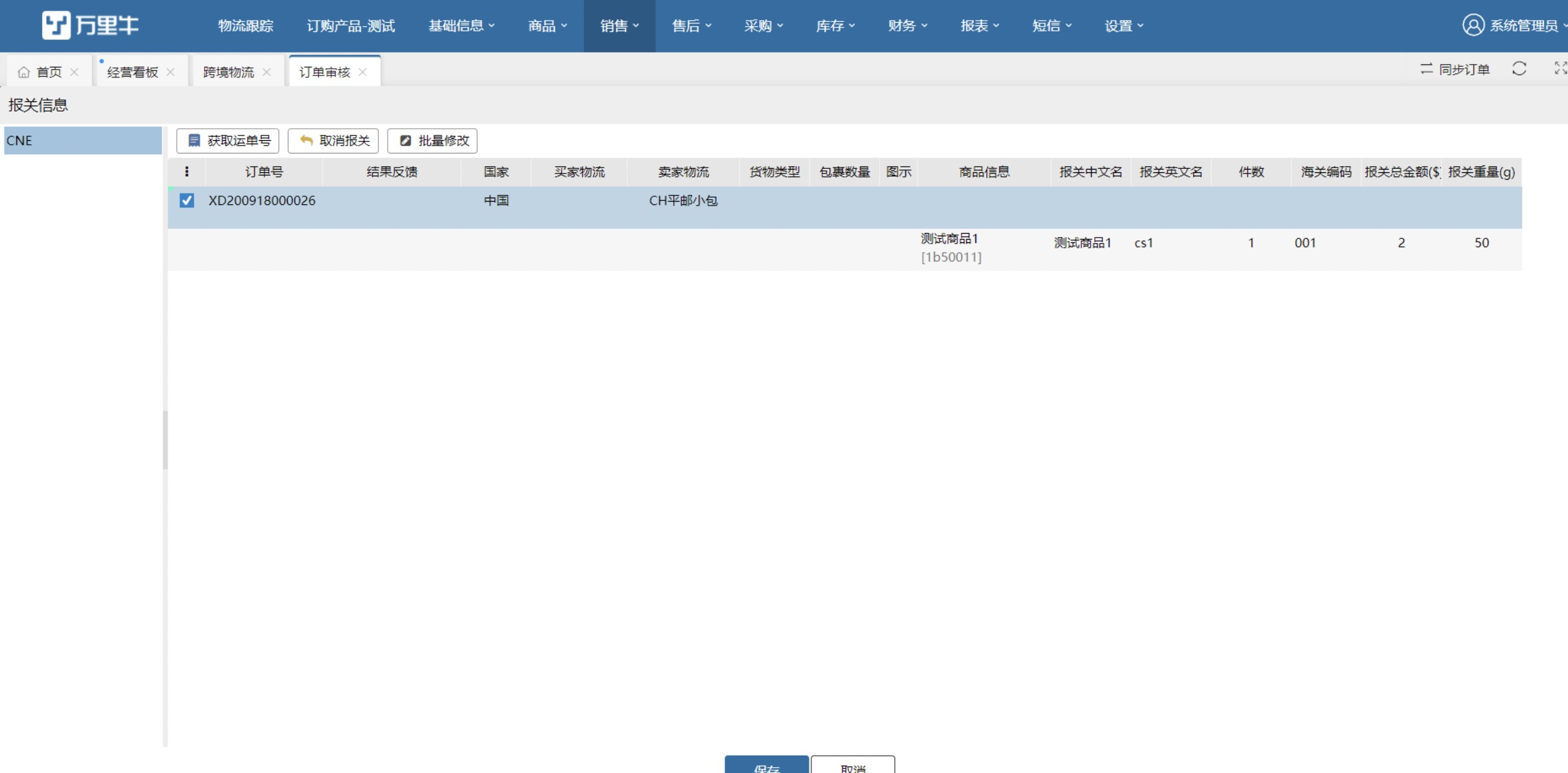This screenshot has height=773, width=1568.
Task: Click the 万里牛 logo
Action: click(90, 25)
